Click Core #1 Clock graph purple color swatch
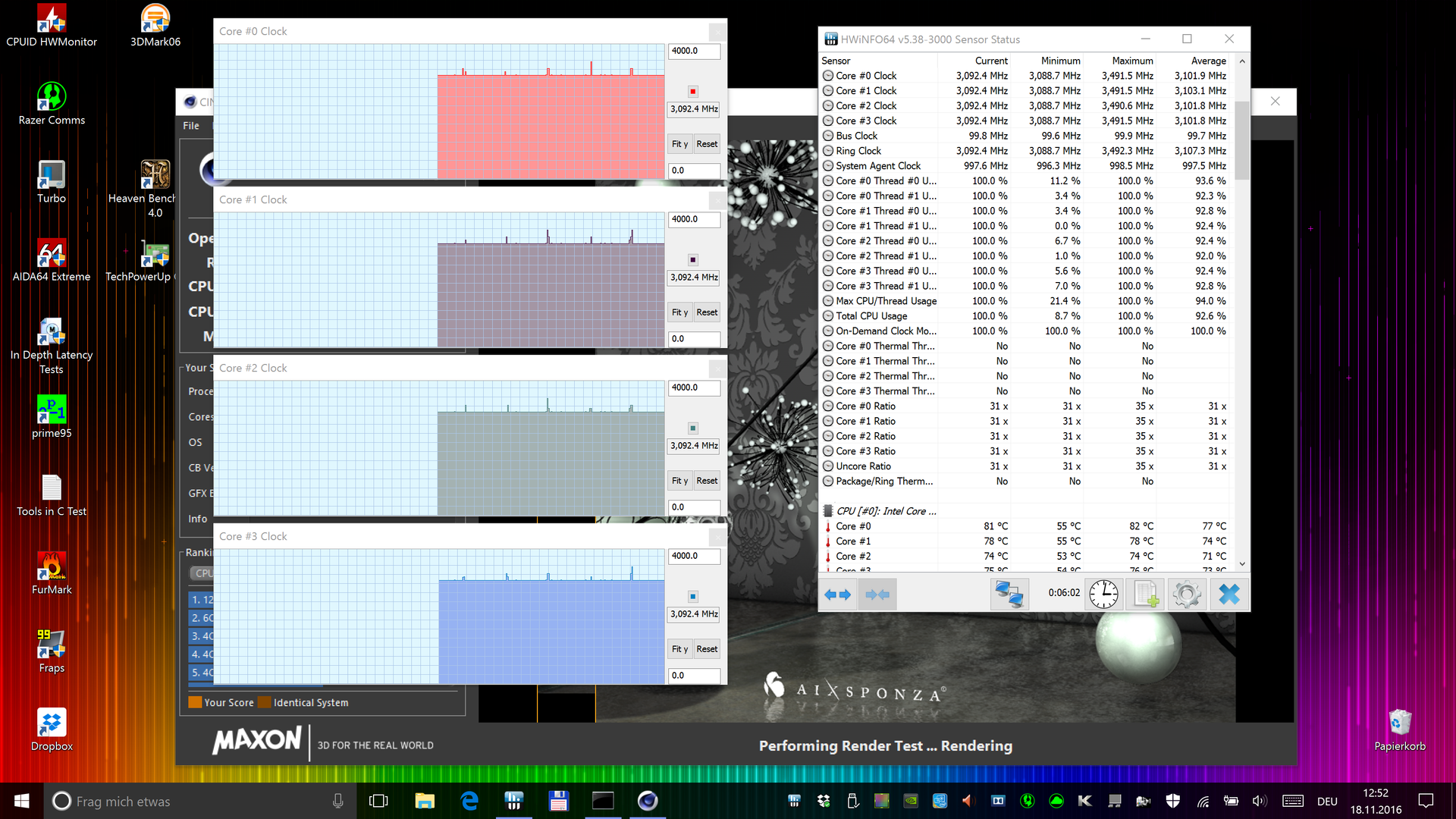1456x819 pixels. 692,259
